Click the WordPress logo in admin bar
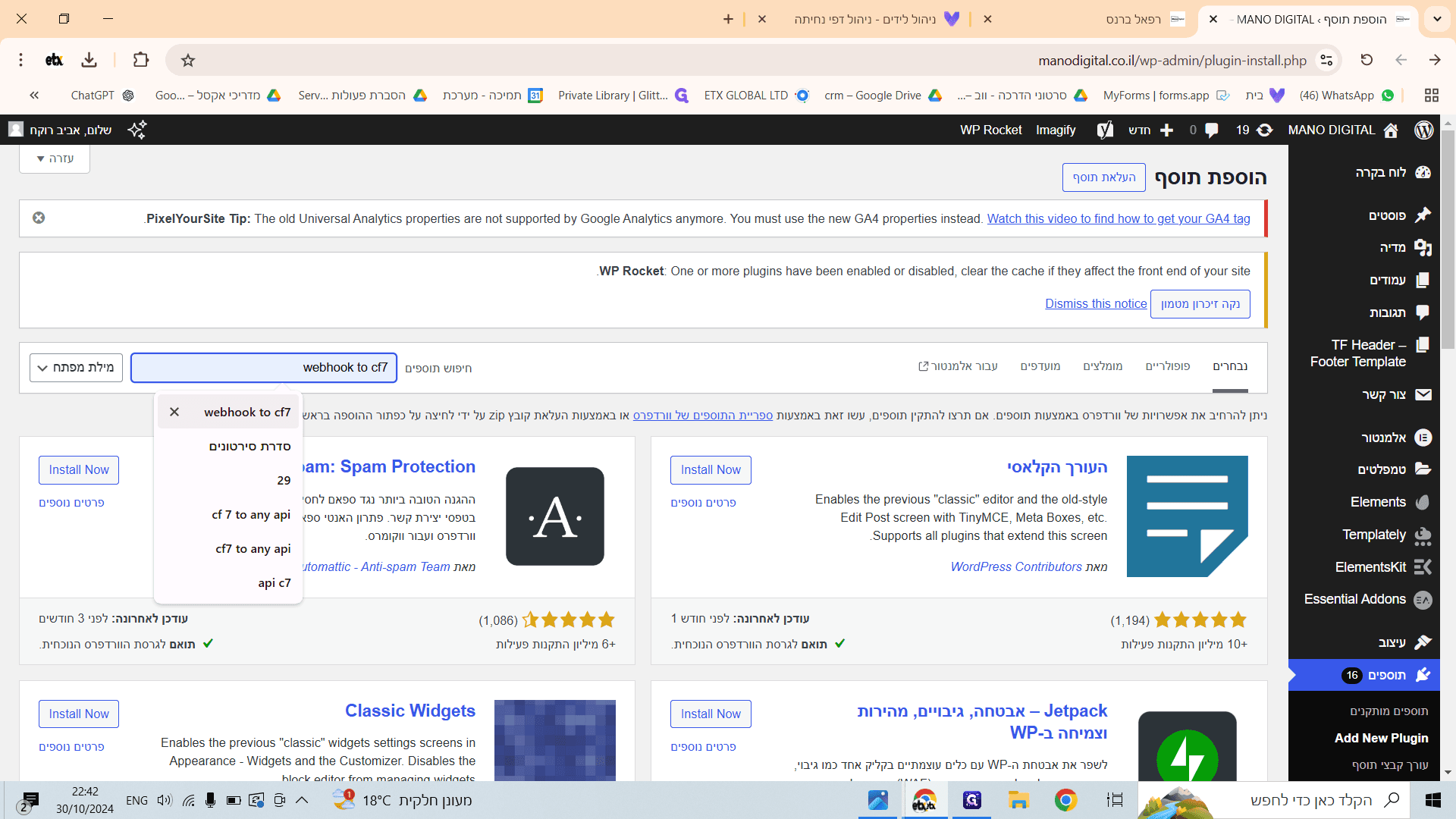 point(1423,130)
